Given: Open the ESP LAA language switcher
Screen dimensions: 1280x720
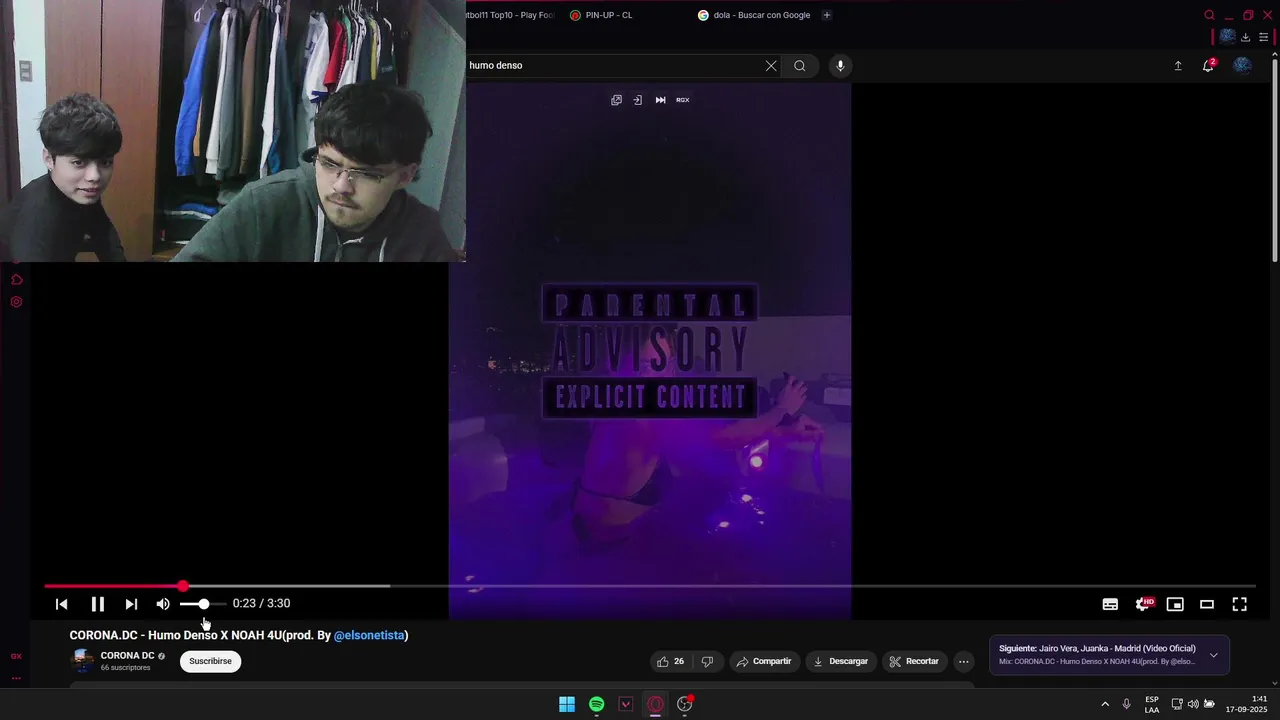Looking at the screenshot, I should click(x=1152, y=704).
